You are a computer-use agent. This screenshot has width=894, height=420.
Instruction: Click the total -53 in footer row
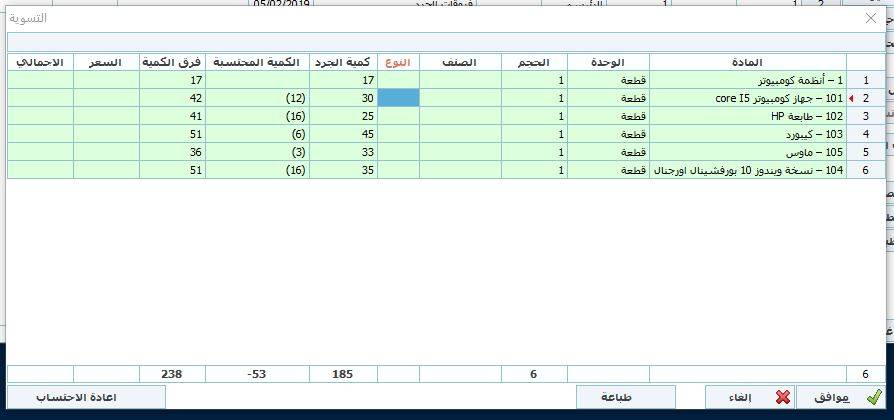click(x=257, y=374)
